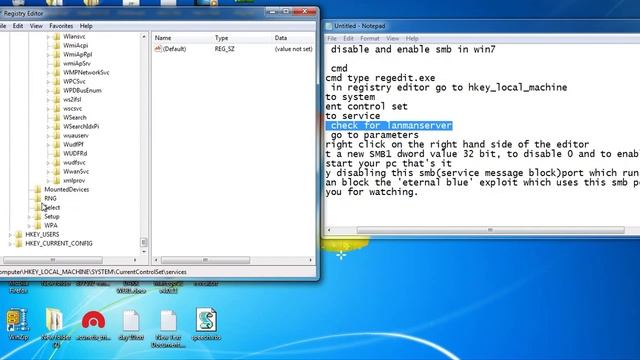The width and height of the screenshot is (640, 360).
Task: Click the values pane horizontal scrollbar thumb
Action: tap(205, 260)
